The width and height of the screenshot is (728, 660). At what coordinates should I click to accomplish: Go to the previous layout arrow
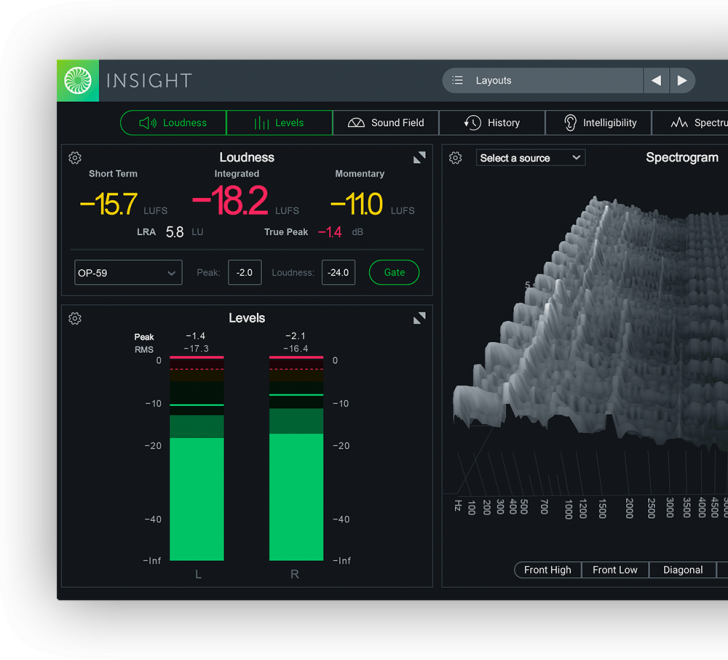point(656,80)
